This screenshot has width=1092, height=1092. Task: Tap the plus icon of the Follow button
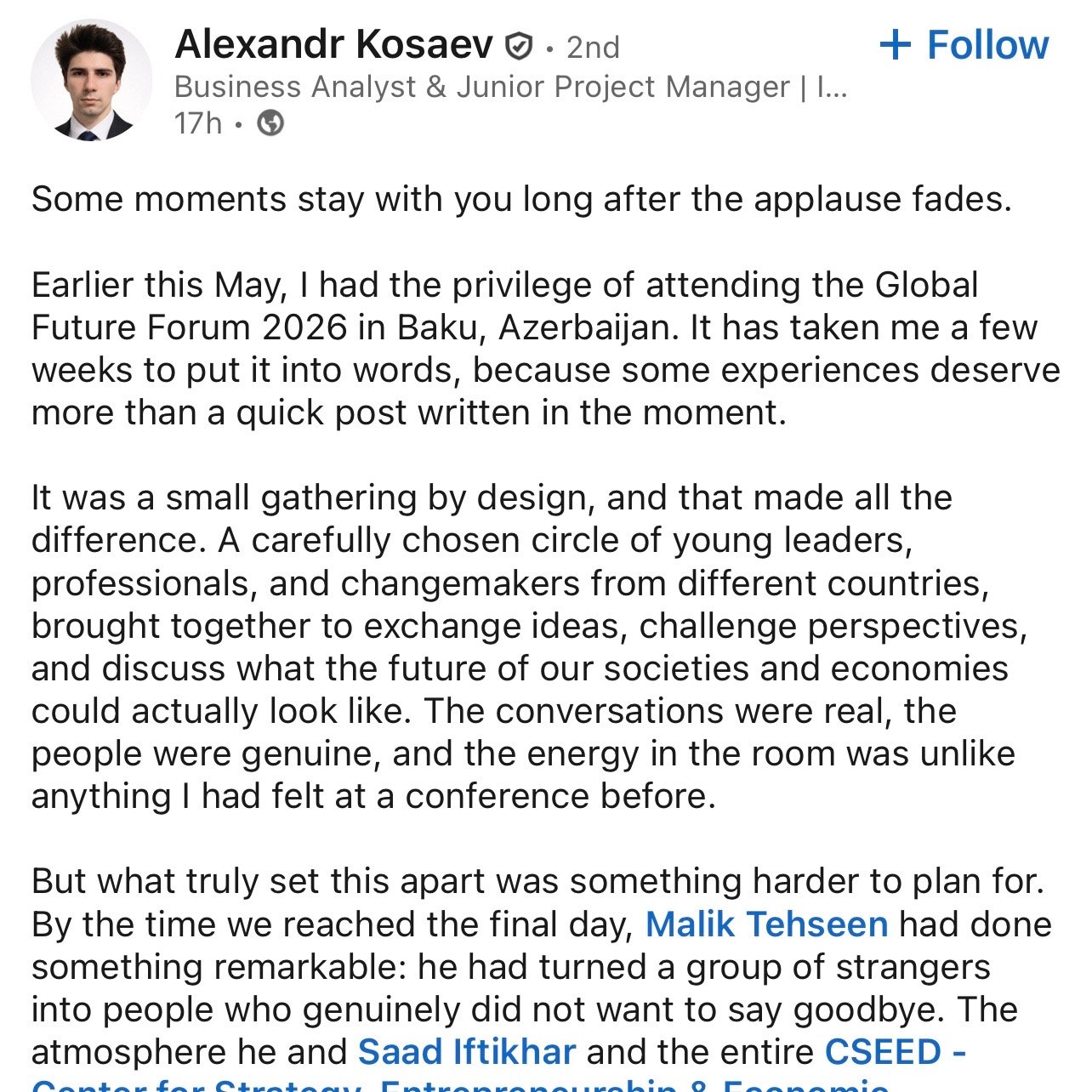click(x=895, y=44)
